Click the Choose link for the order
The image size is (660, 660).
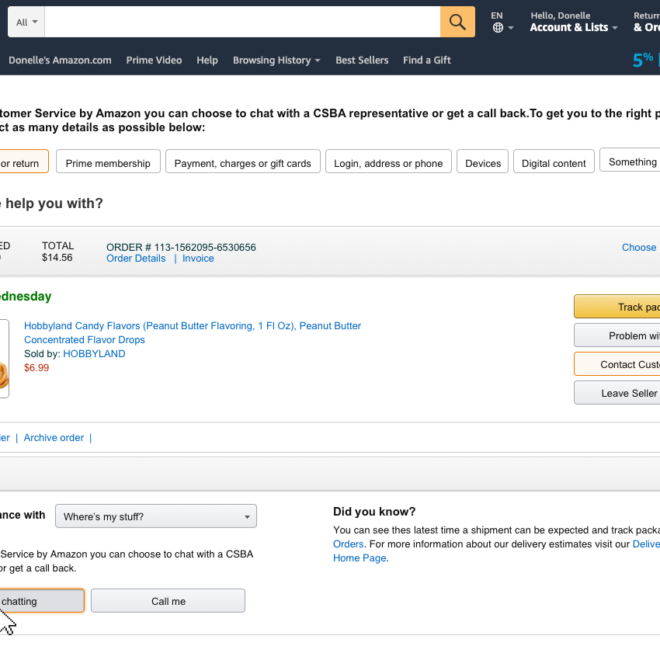(x=639, y=248)
